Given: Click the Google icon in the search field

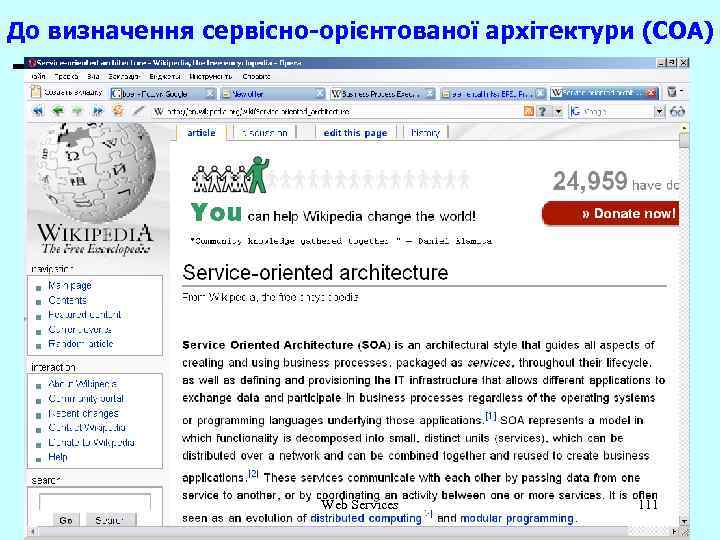Looking at the screenshot, I should click(x=575, y=111).
